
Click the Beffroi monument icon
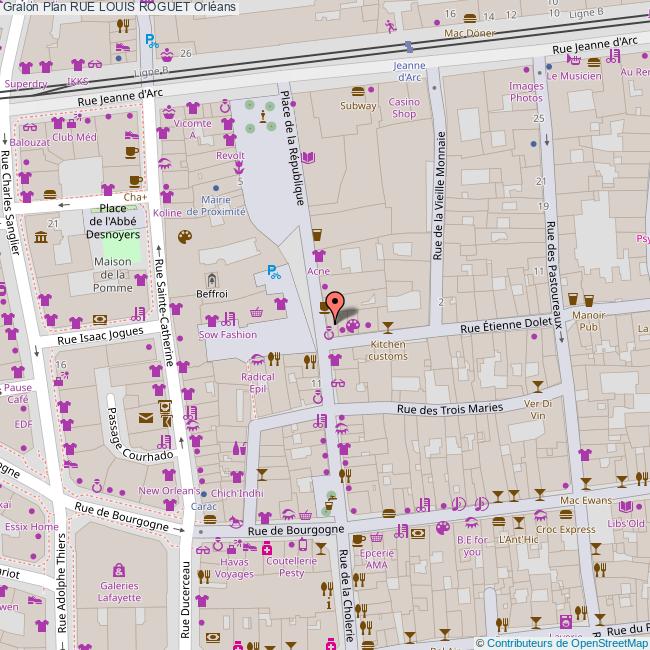[x=211, y=279]
